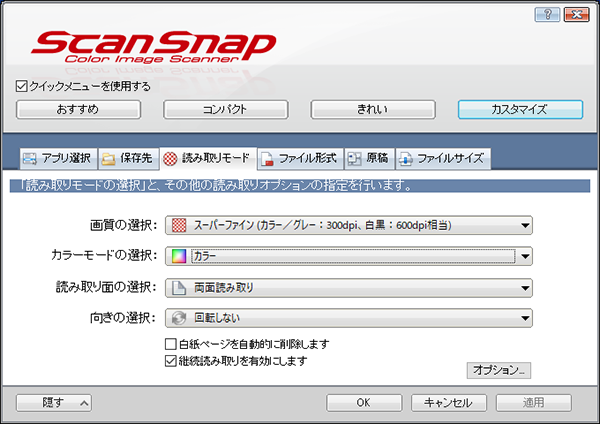
Task: Choose the カスタマイズ profile button
Action: [x=519, y=109]
